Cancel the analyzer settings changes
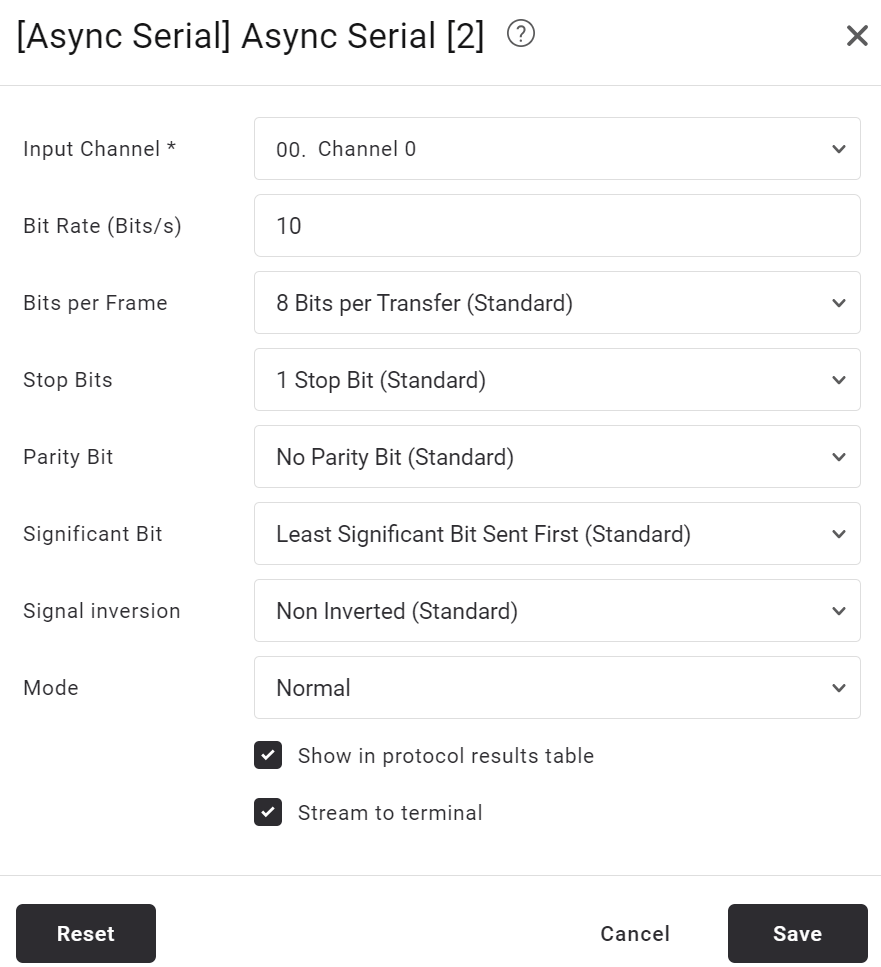Viewport: 881px width, 967px height. pos(635,934)
